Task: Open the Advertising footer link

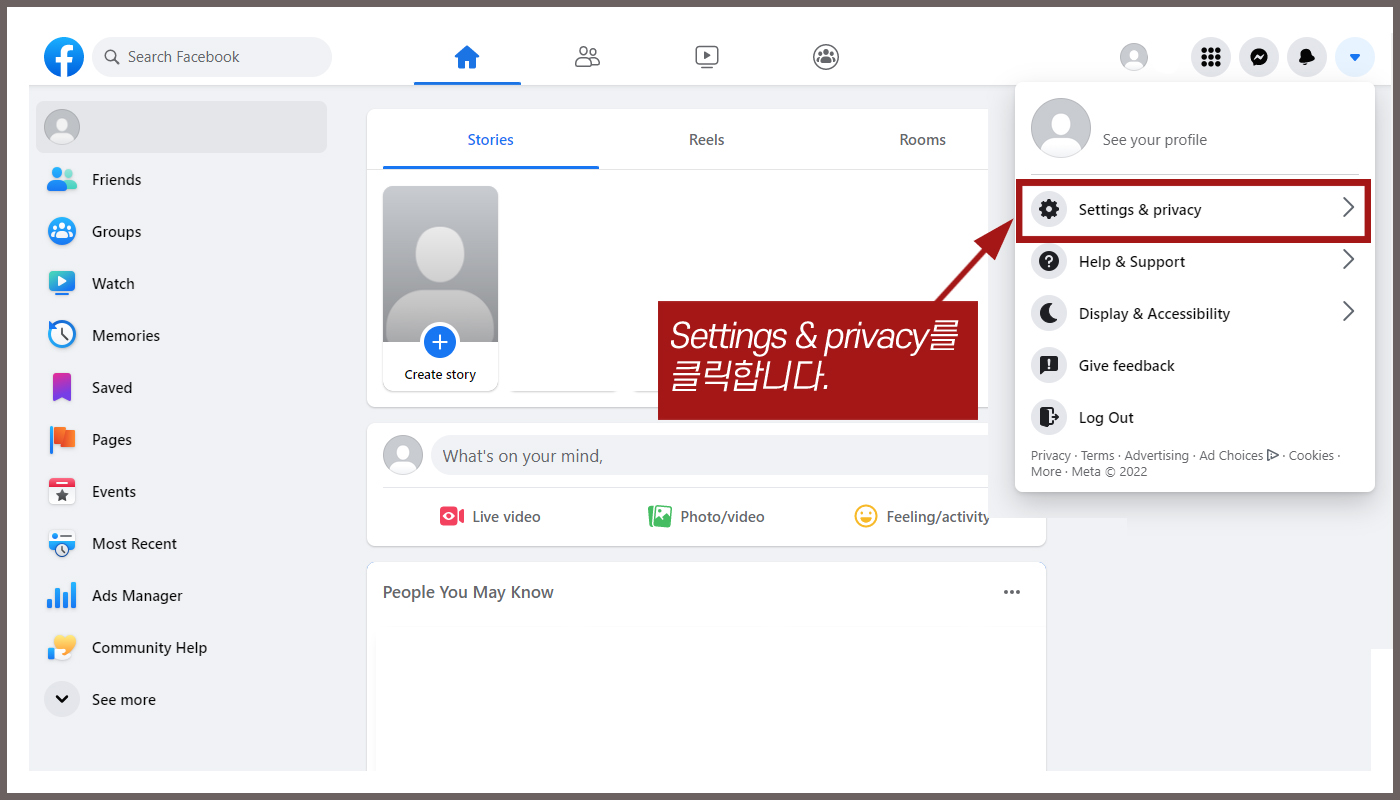Action: (1156, 456)
